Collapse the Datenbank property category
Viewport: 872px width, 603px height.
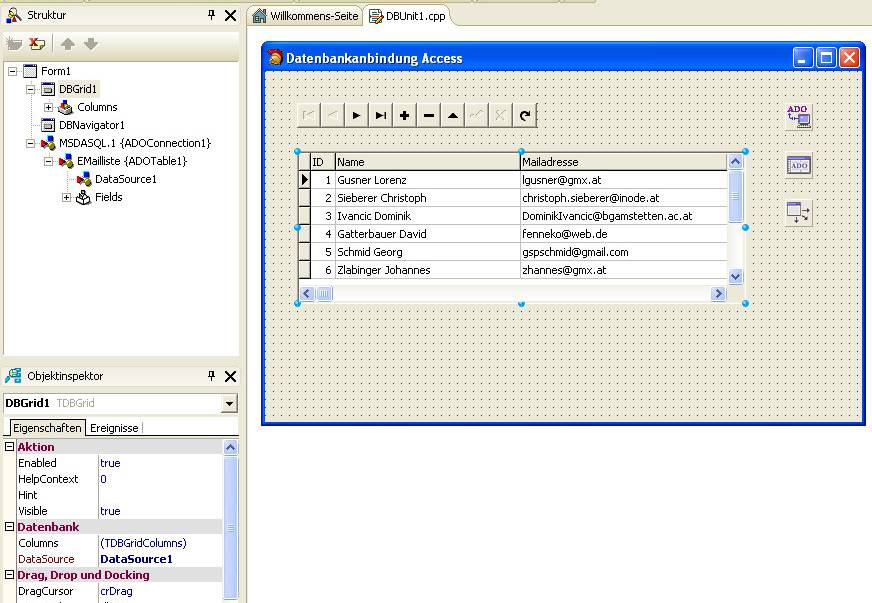point(10,527)
